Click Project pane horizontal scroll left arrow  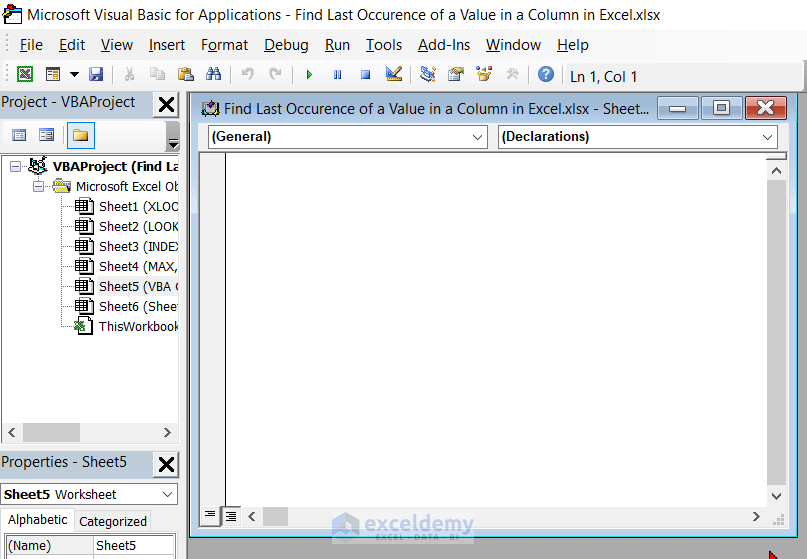(12, 432)
